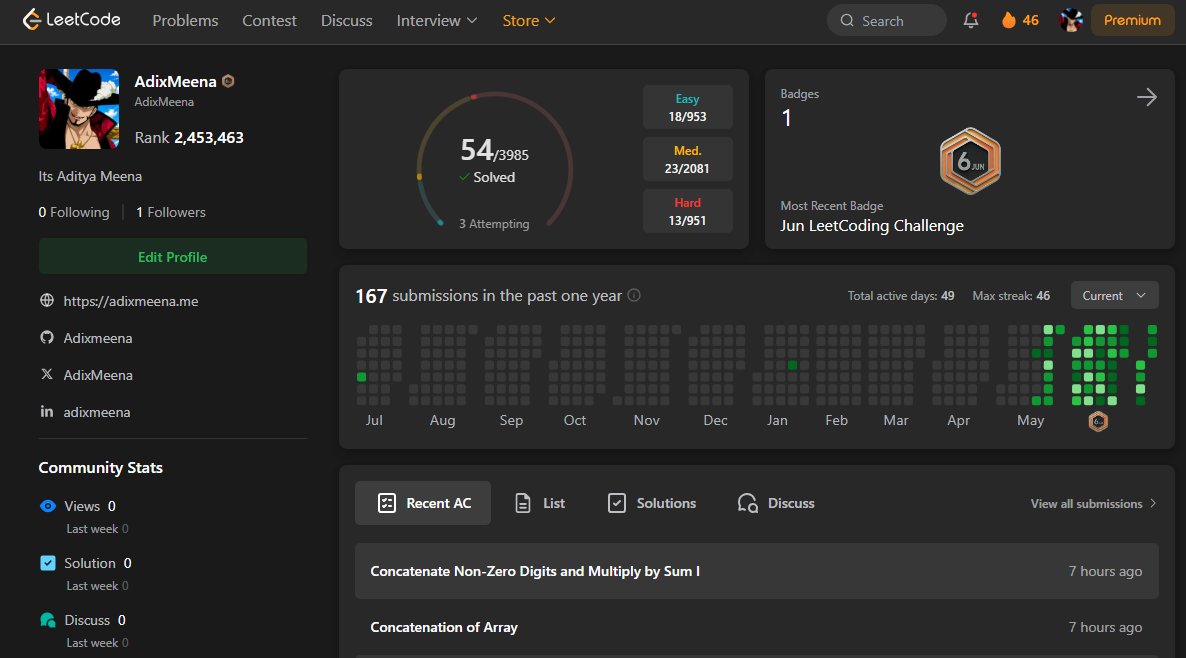The height and width of the screenshot is (658, 1186).
Task: Switch to the List tab
Action: coord(539,503)
